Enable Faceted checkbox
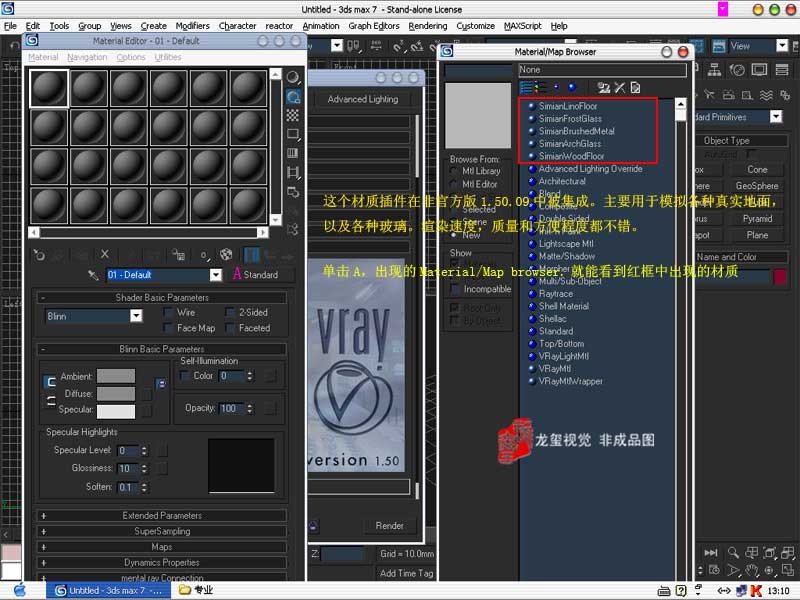The height and width of the screenshot is (600, 800). tap(231, 328)
